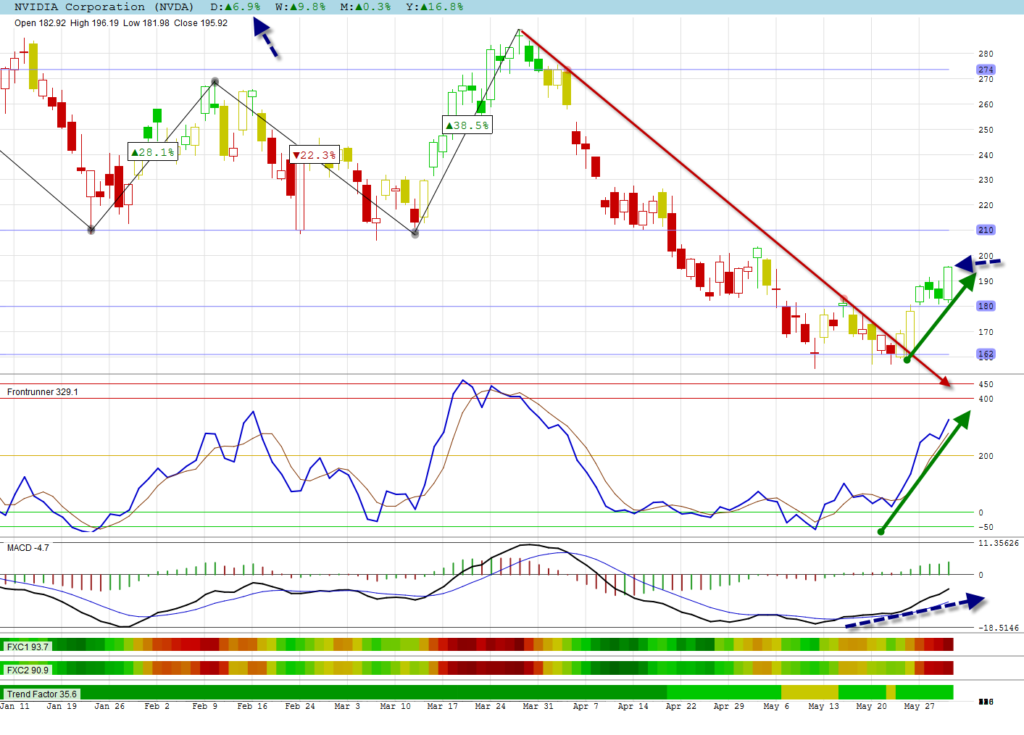
Task: Click the MACD -4.7 indicator label
Action: pos(28,547)
